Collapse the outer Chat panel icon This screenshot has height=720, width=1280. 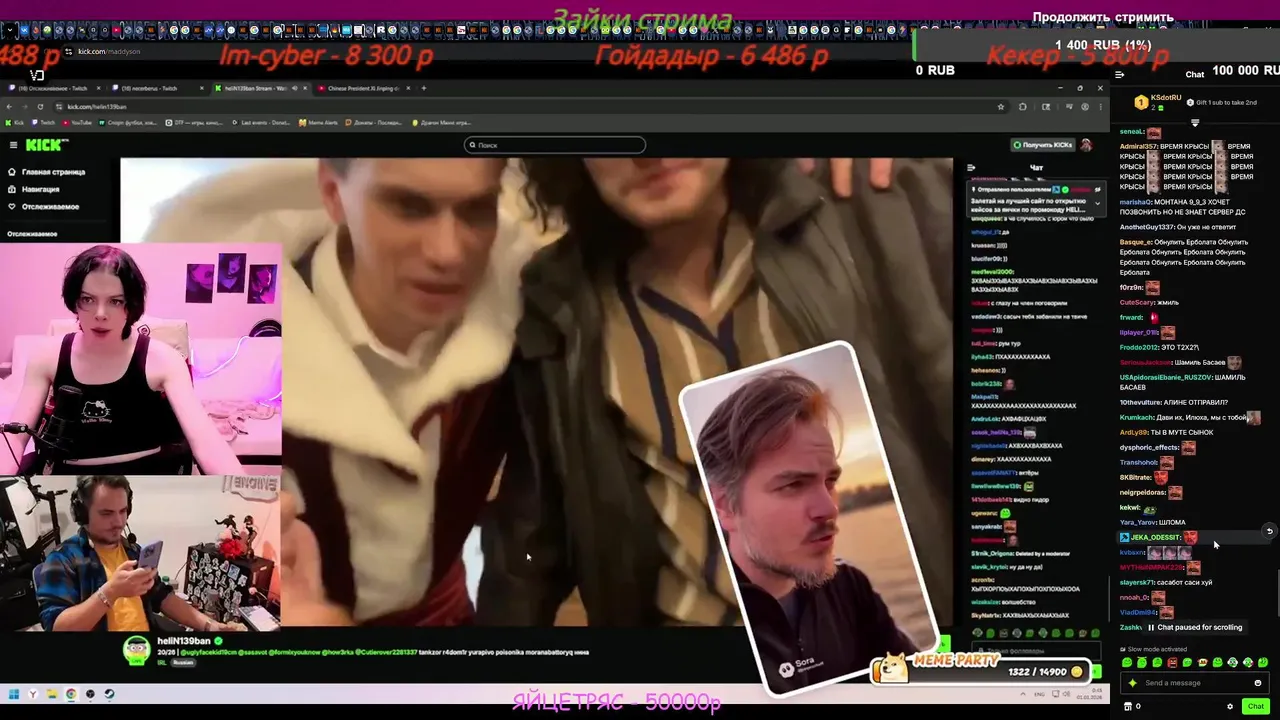coord(1119,74)
